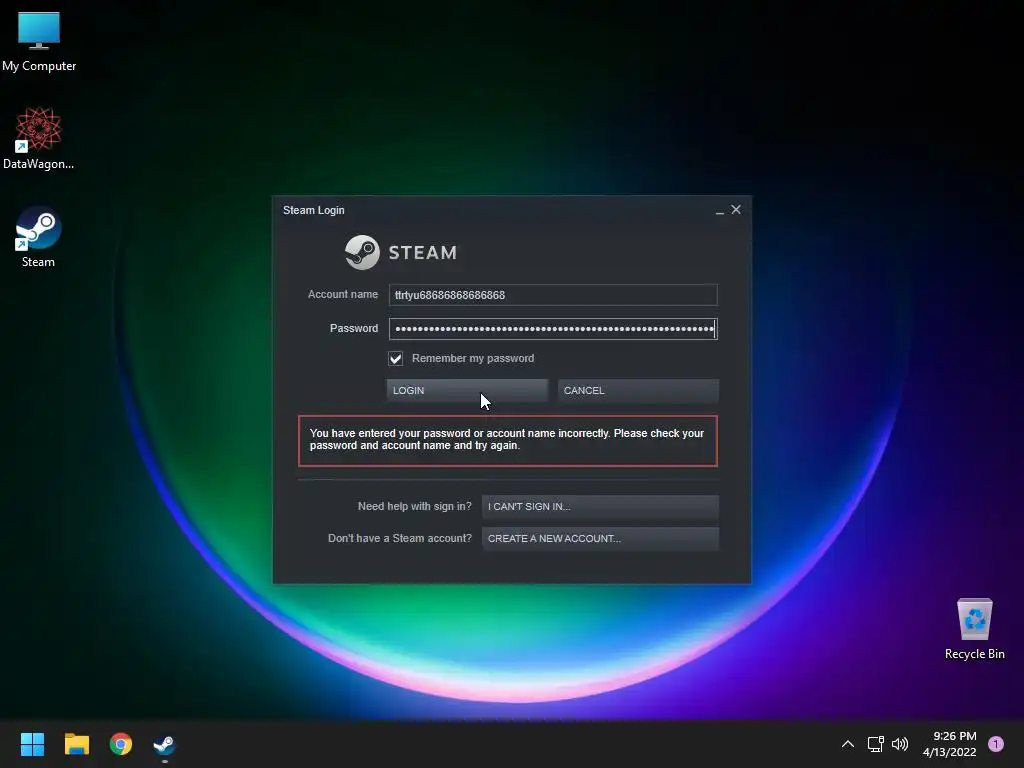
Task: Click the incorrect password error message
Action: tap(507, 441)
